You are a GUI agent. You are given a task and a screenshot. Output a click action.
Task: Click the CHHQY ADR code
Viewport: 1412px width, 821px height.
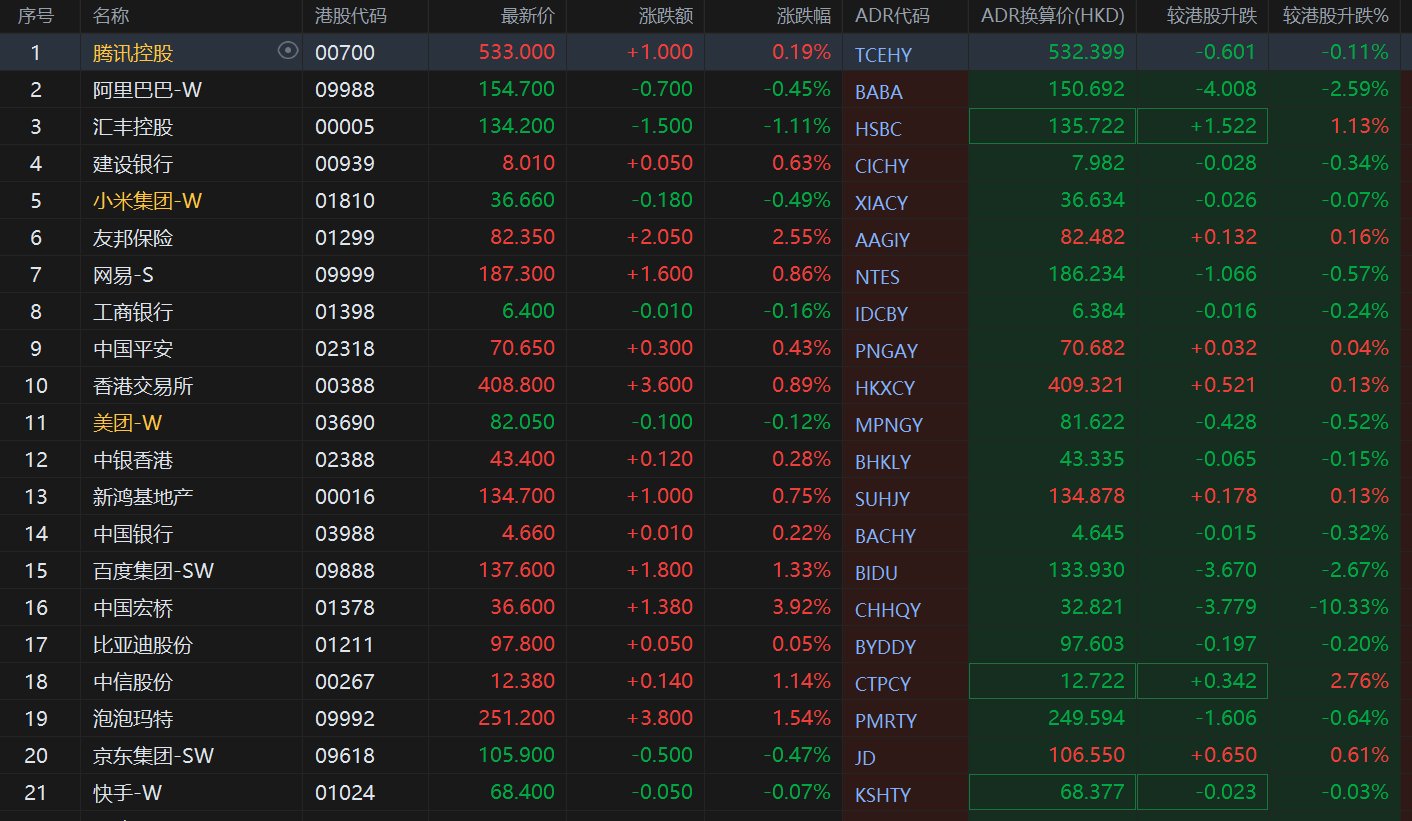coord(887,610)
